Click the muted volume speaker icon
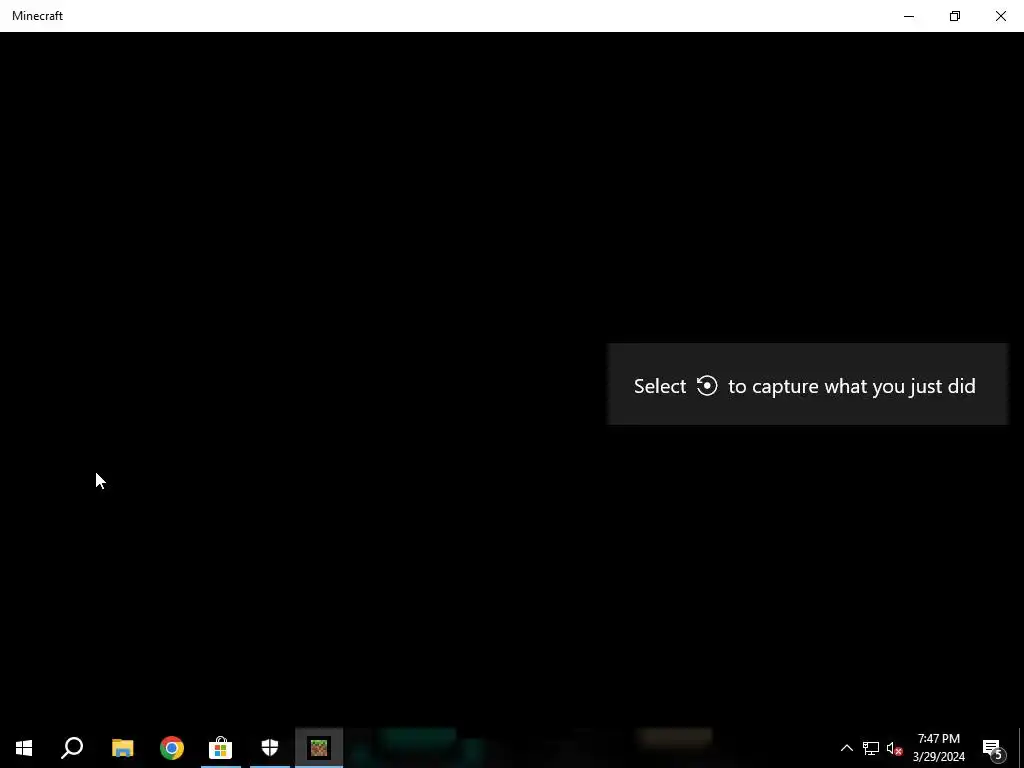 coord(894,748)
